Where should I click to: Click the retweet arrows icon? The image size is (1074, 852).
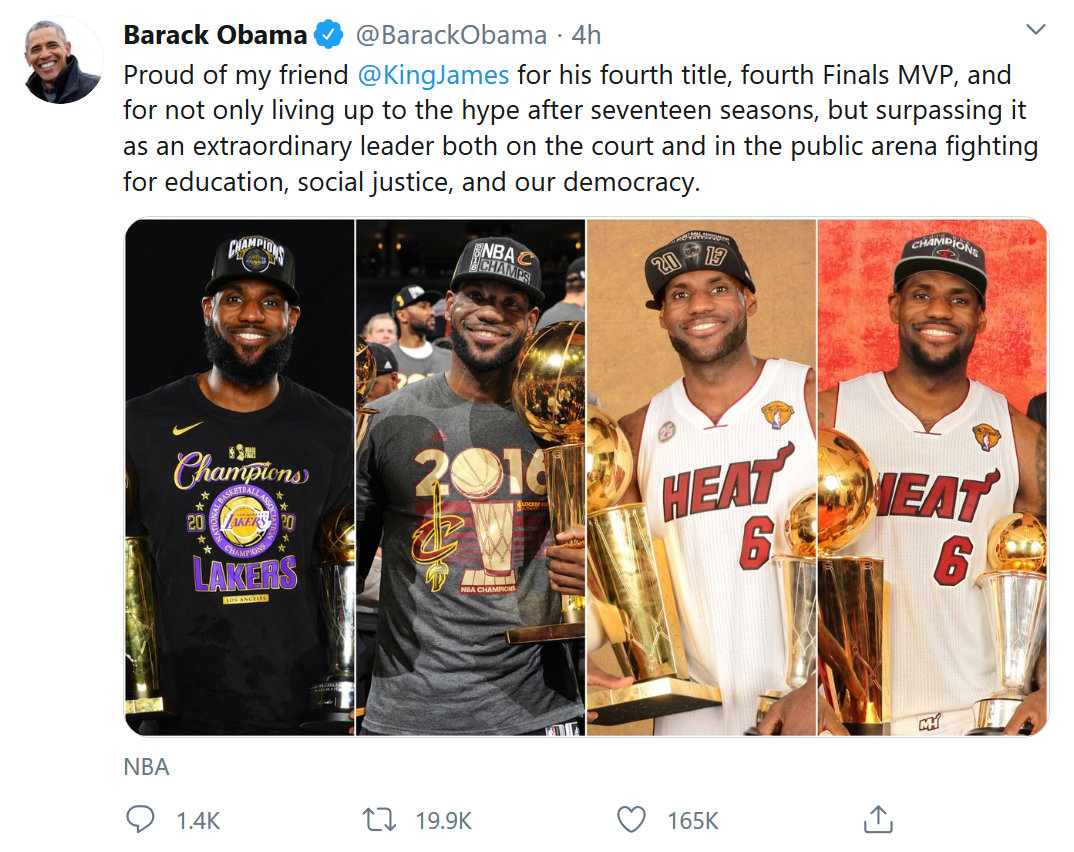tap(379, 821)
